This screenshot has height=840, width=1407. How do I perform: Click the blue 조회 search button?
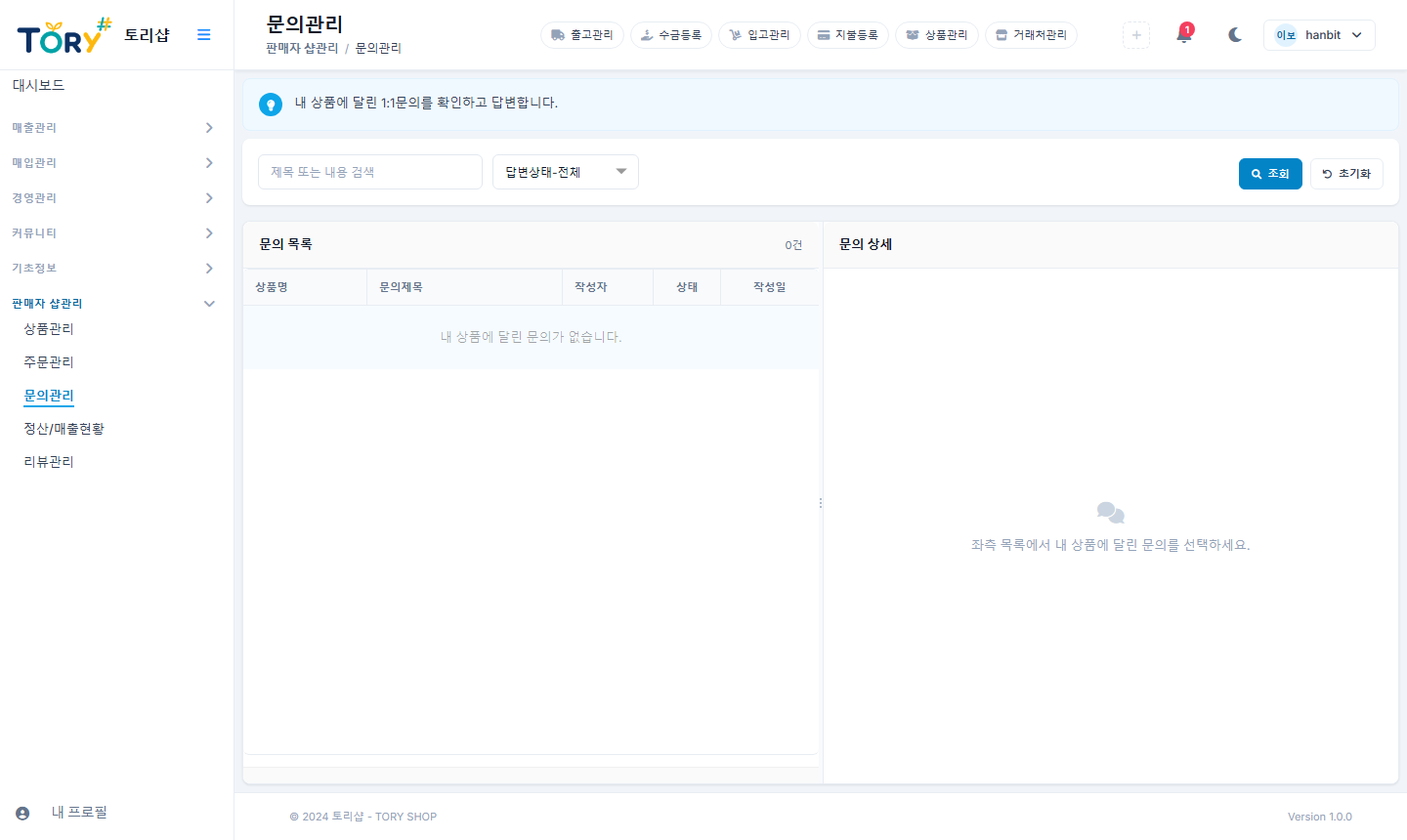[x=1270, y=174]
